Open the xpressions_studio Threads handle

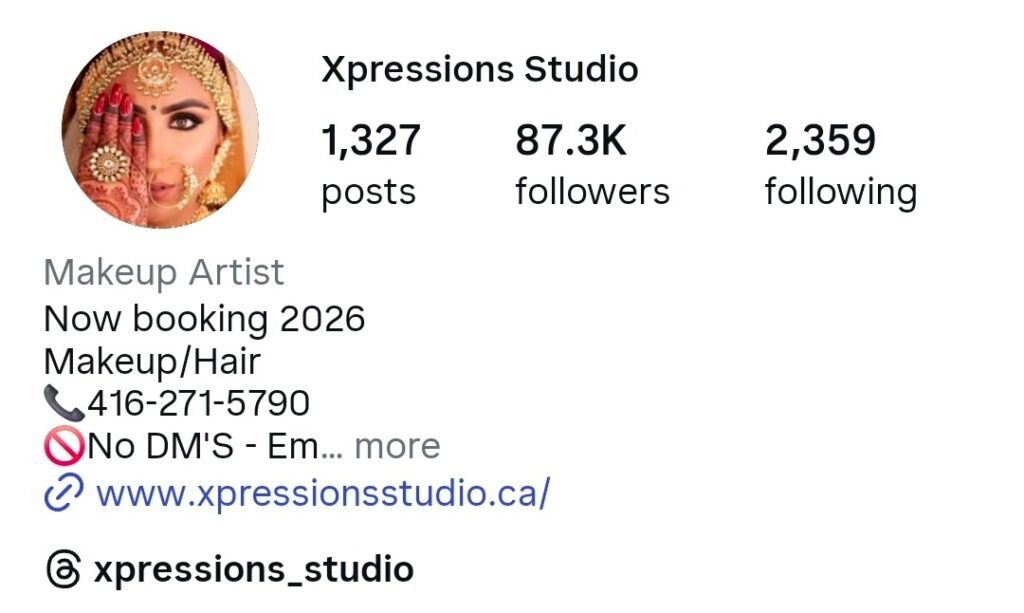[x=253, y=570]
